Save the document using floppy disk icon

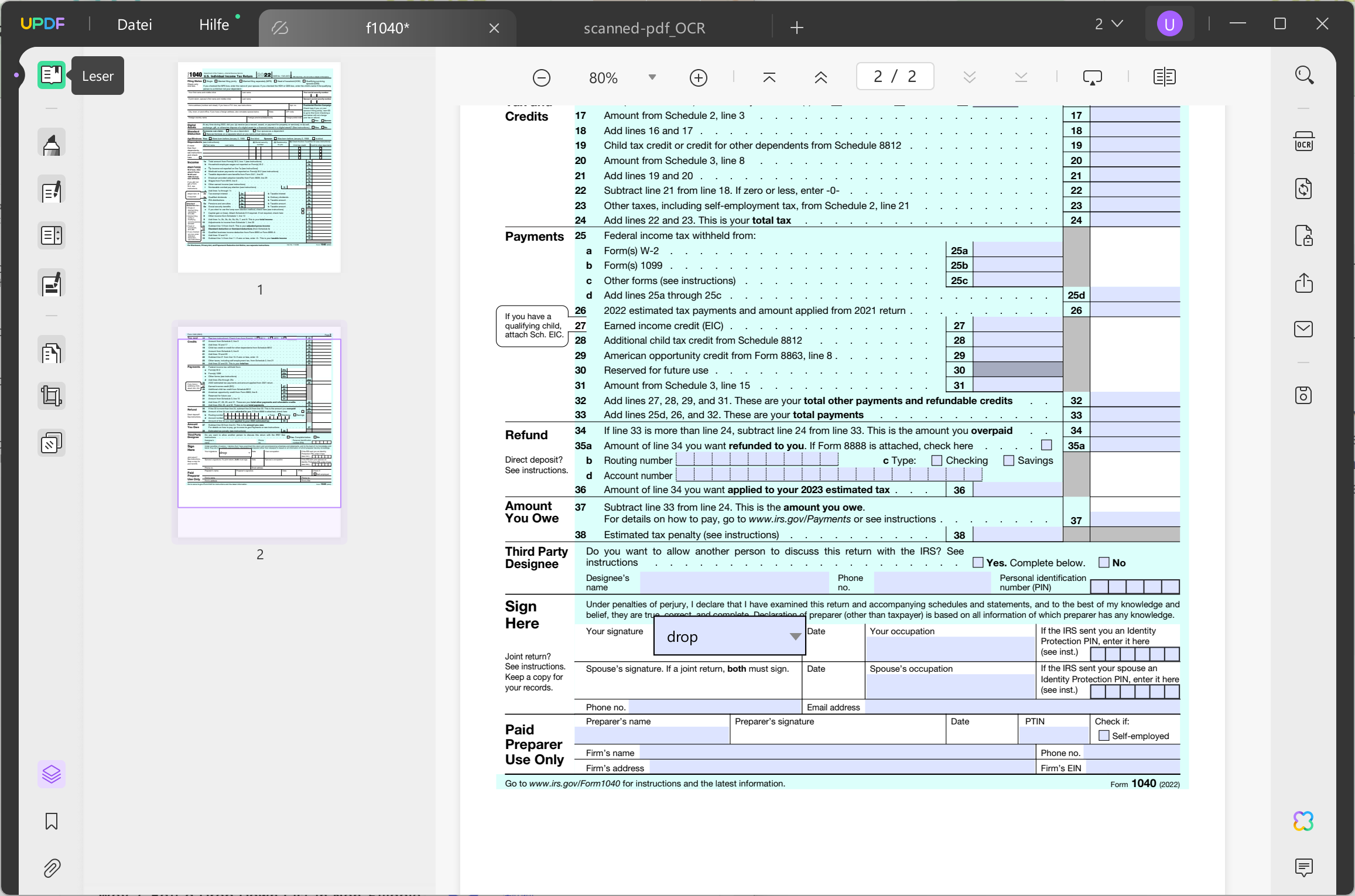click(x=1304, y=395)
